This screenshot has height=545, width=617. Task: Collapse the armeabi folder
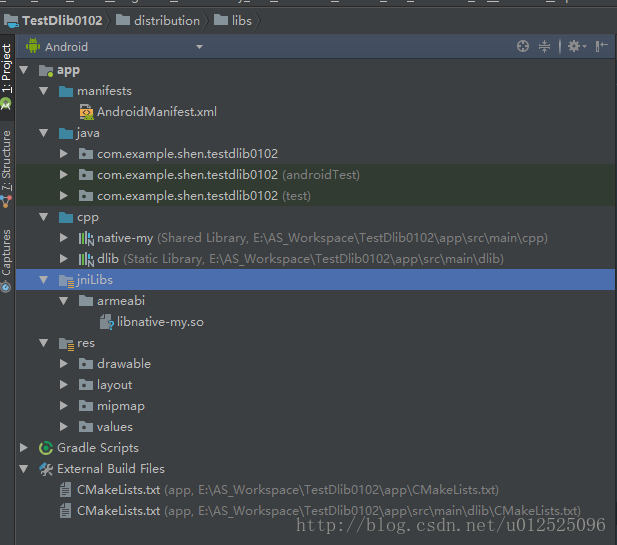pos(64,301)
